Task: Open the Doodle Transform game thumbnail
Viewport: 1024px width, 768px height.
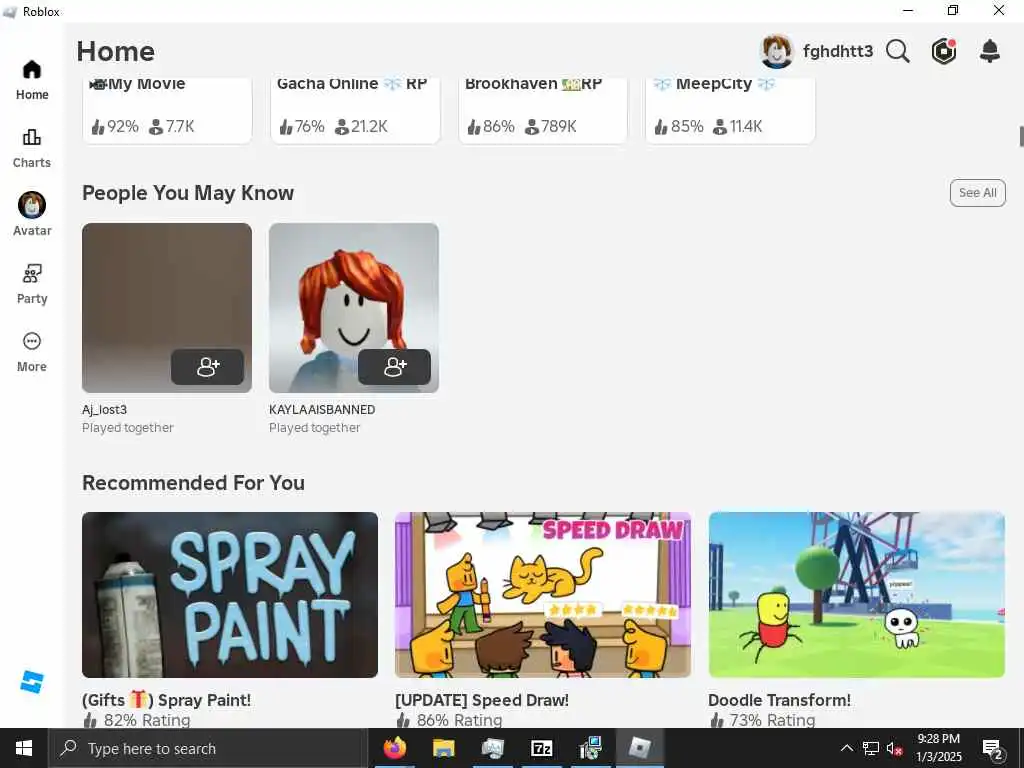Action: tap(857, 595)
